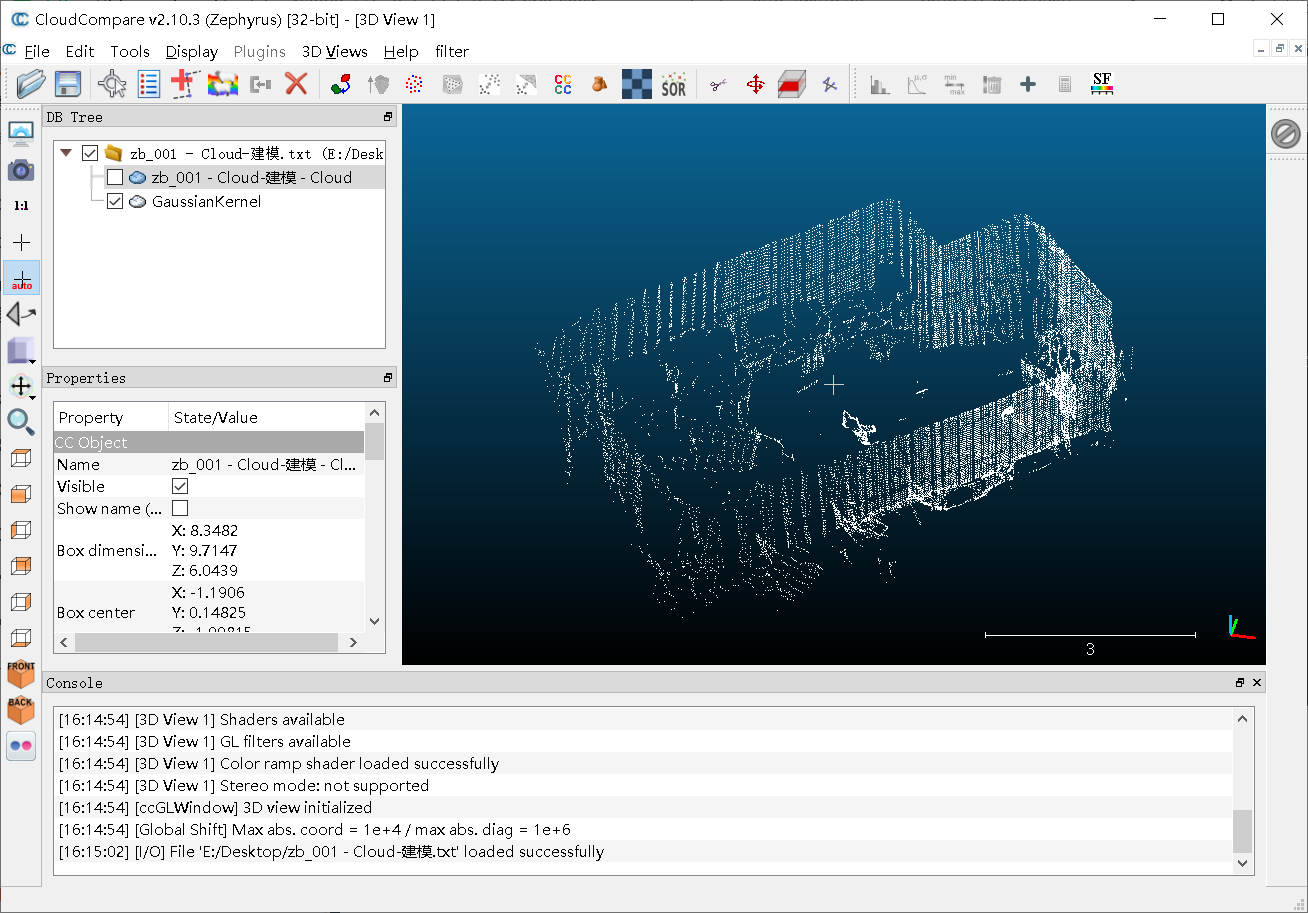Image resolution: width=1308 pixels, height=913 pixels.
Task: Open the cross section tool
Action: 792,84
